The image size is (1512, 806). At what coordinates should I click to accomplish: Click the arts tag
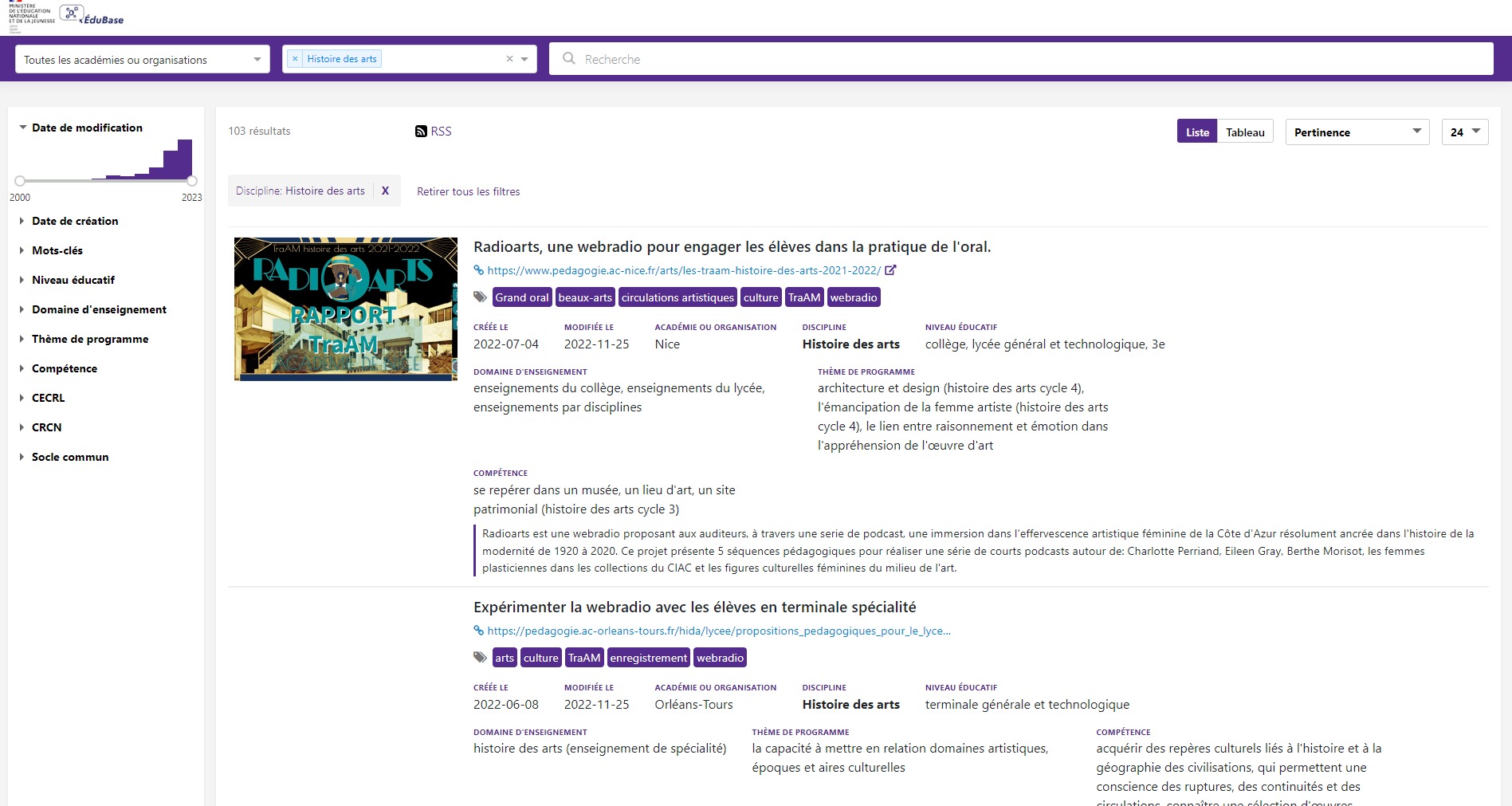tap(505, 658)
